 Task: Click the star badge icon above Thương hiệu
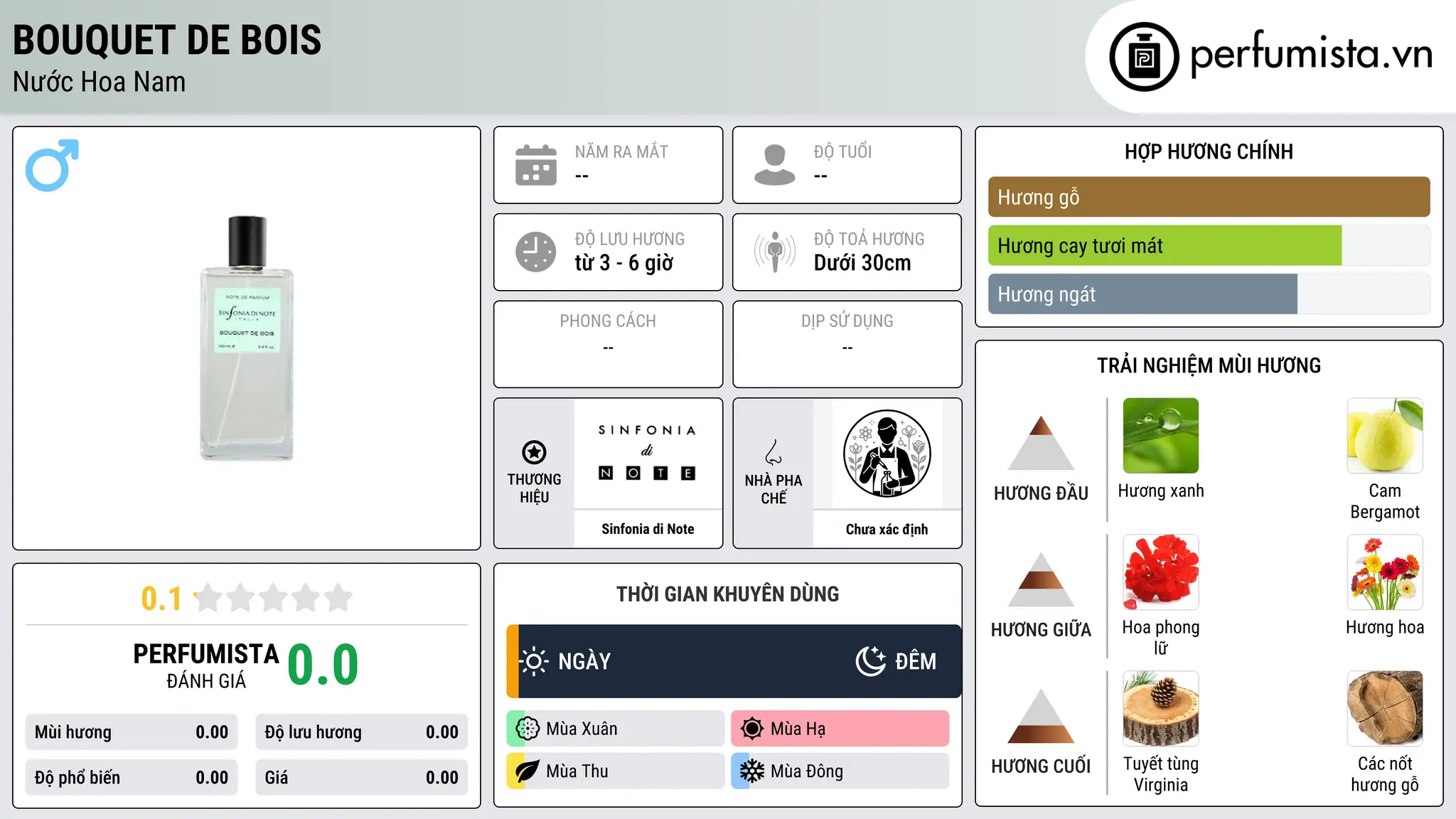[534, 452]
